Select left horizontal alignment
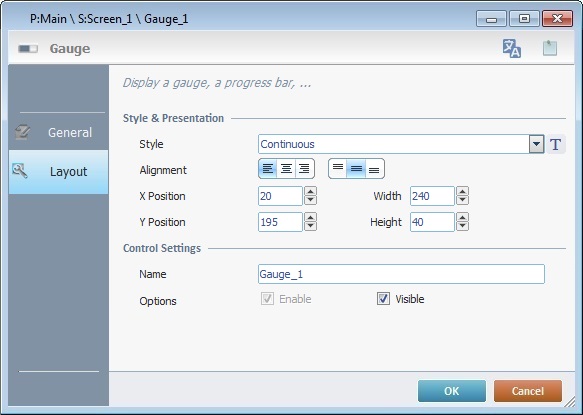 click(268, 169)
